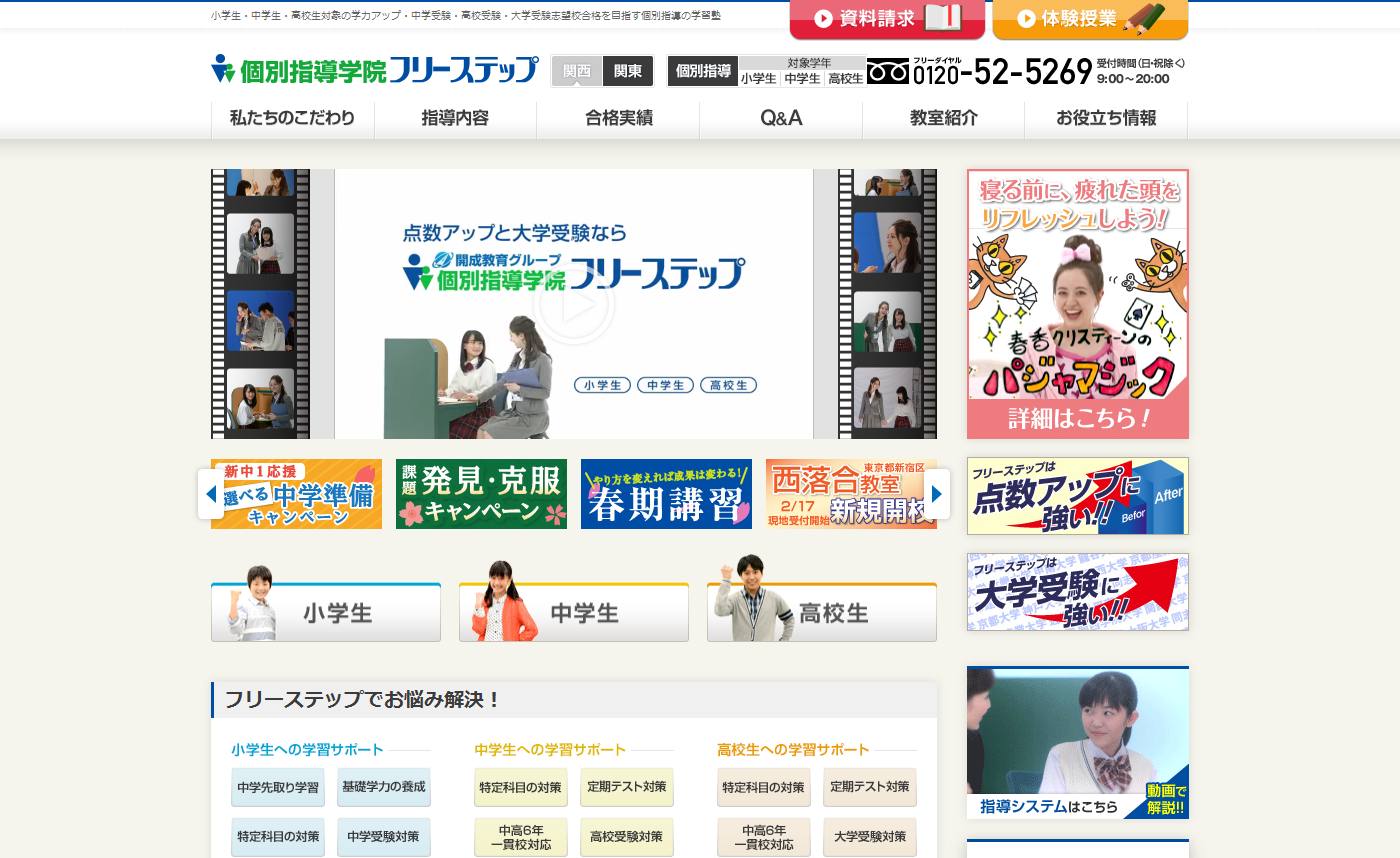
Task: Click 高校受験対策 button
Action: point(627,837)
